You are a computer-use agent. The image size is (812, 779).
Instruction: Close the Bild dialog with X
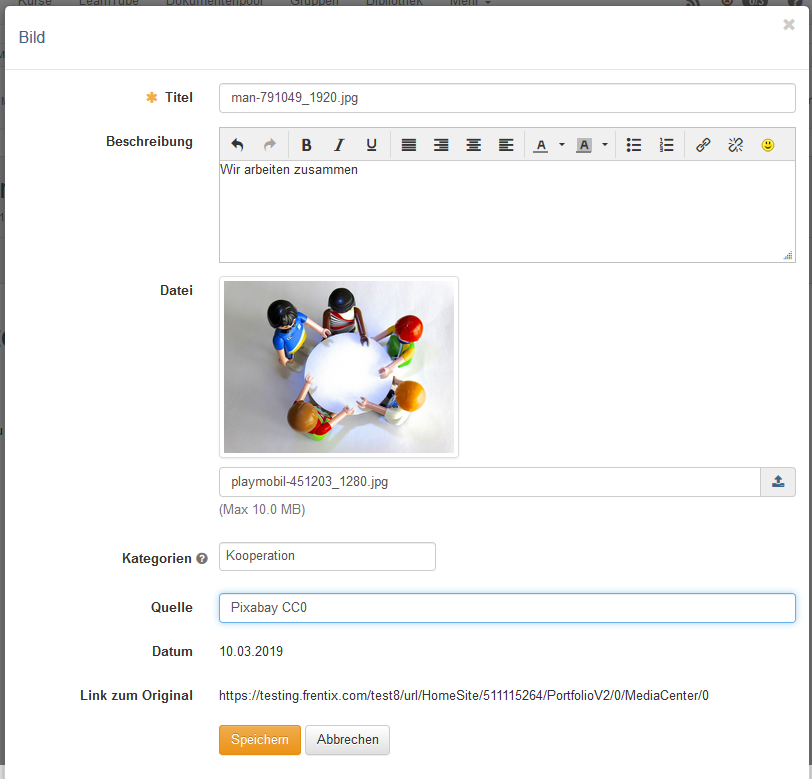(789, 25)
